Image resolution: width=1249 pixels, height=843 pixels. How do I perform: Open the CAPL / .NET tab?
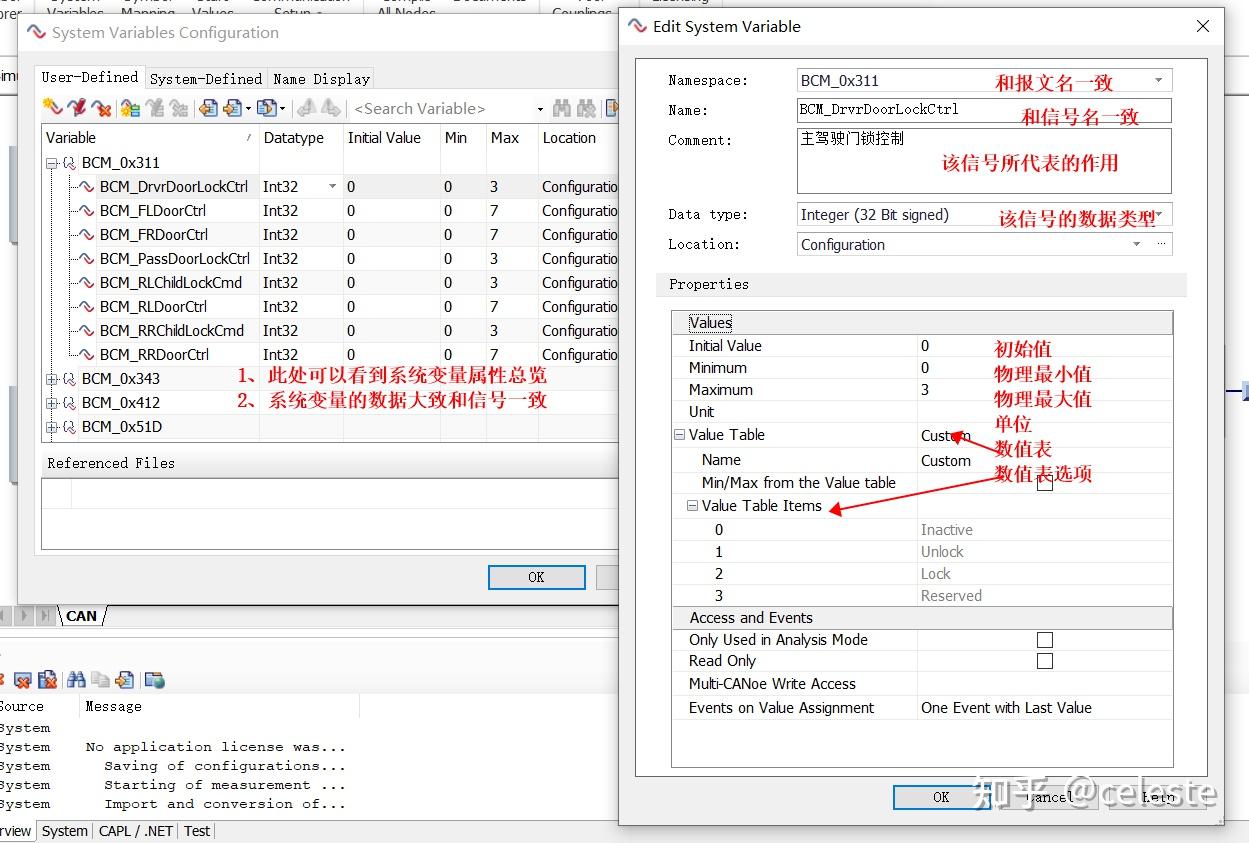[136, 831]
